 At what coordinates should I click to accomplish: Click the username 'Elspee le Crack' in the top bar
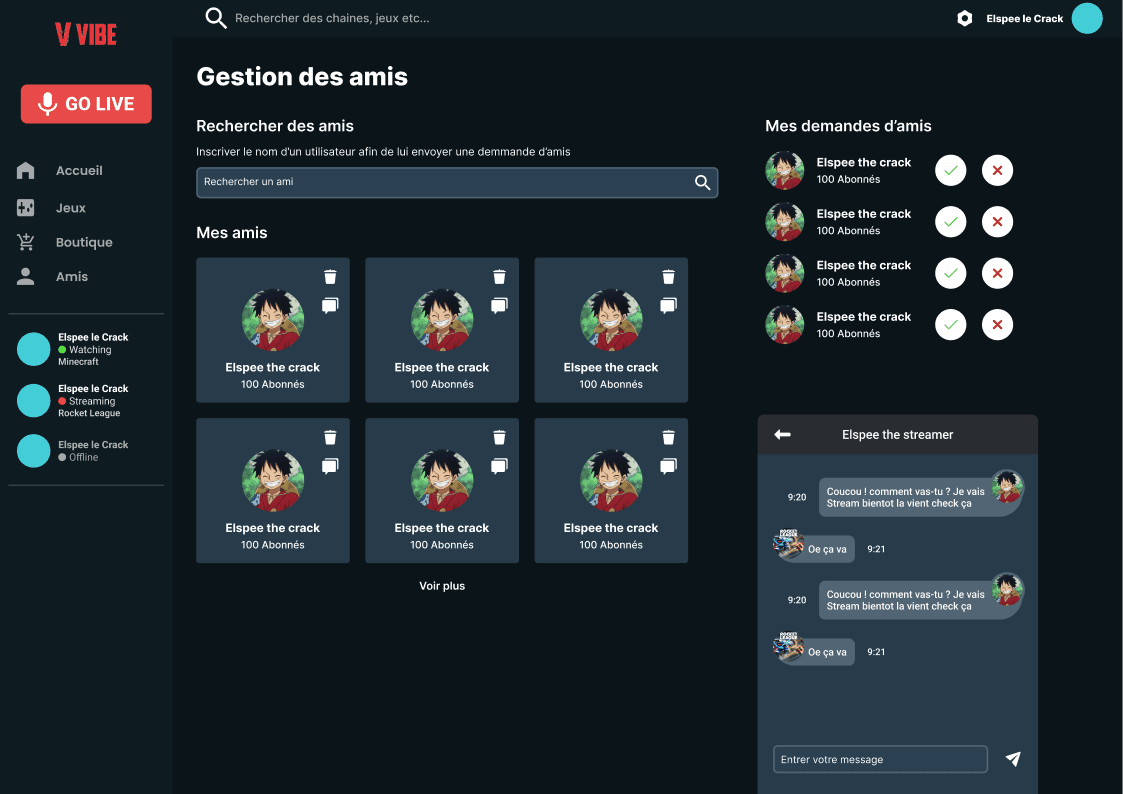click(1024, 19)
